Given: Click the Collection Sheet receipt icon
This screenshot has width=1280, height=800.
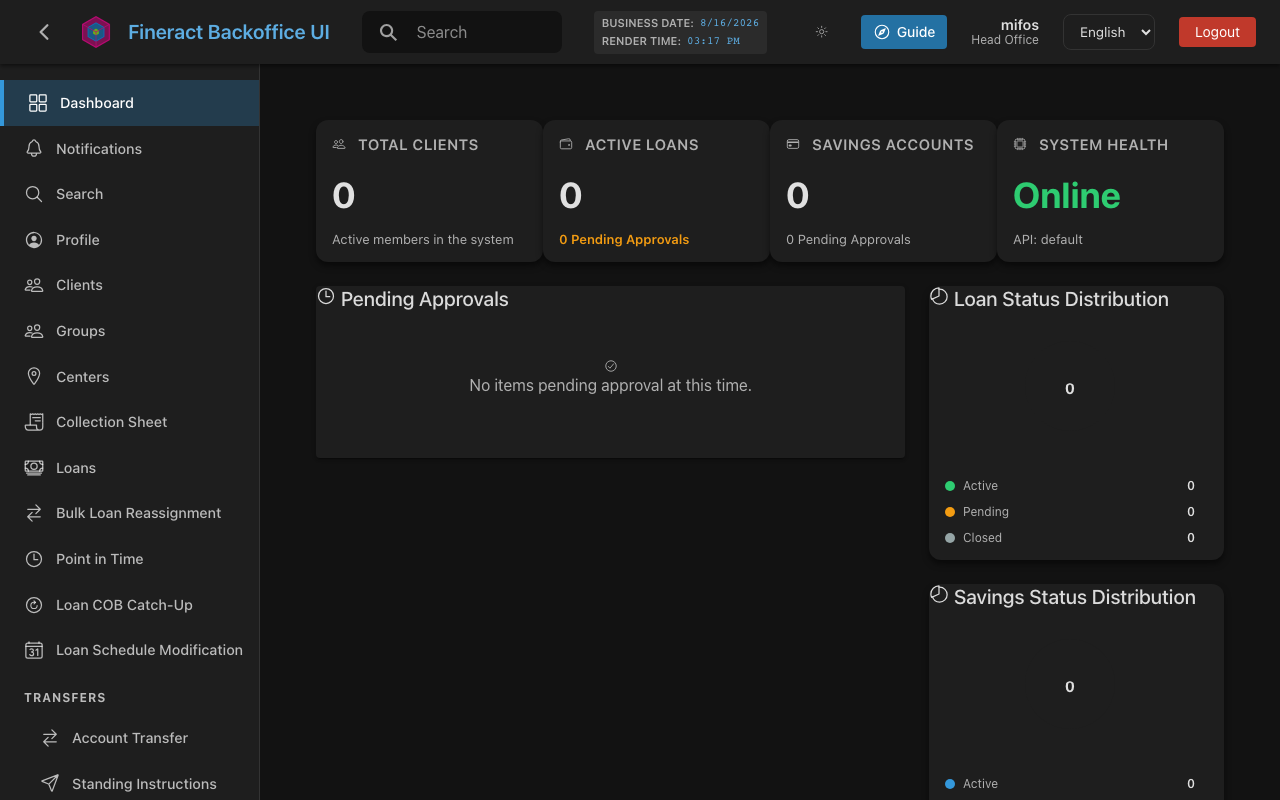Looking at the screenshot, I should click(34, 422).
